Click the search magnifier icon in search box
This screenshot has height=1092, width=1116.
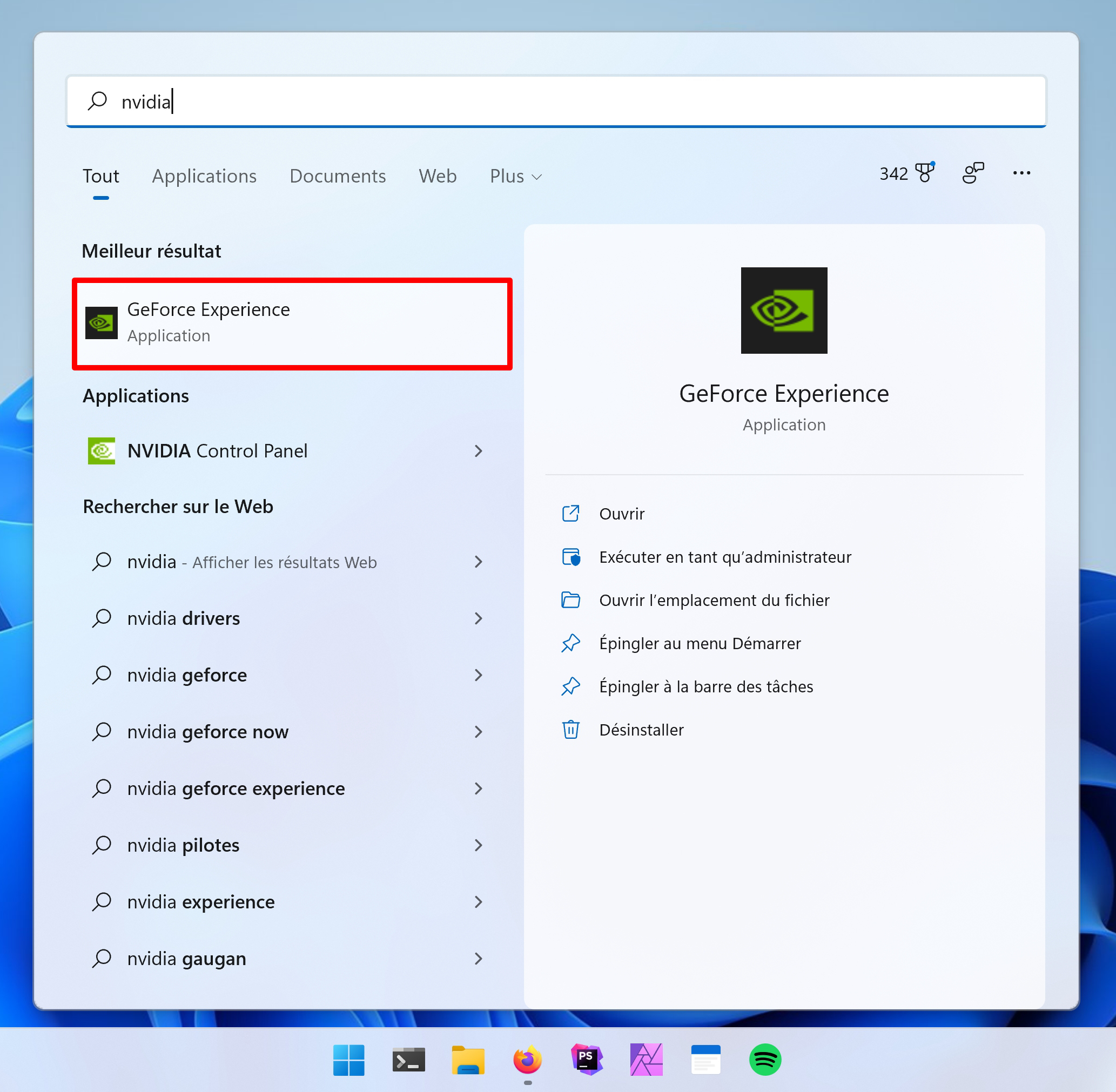pyautogui.click(x=98, y=101)
